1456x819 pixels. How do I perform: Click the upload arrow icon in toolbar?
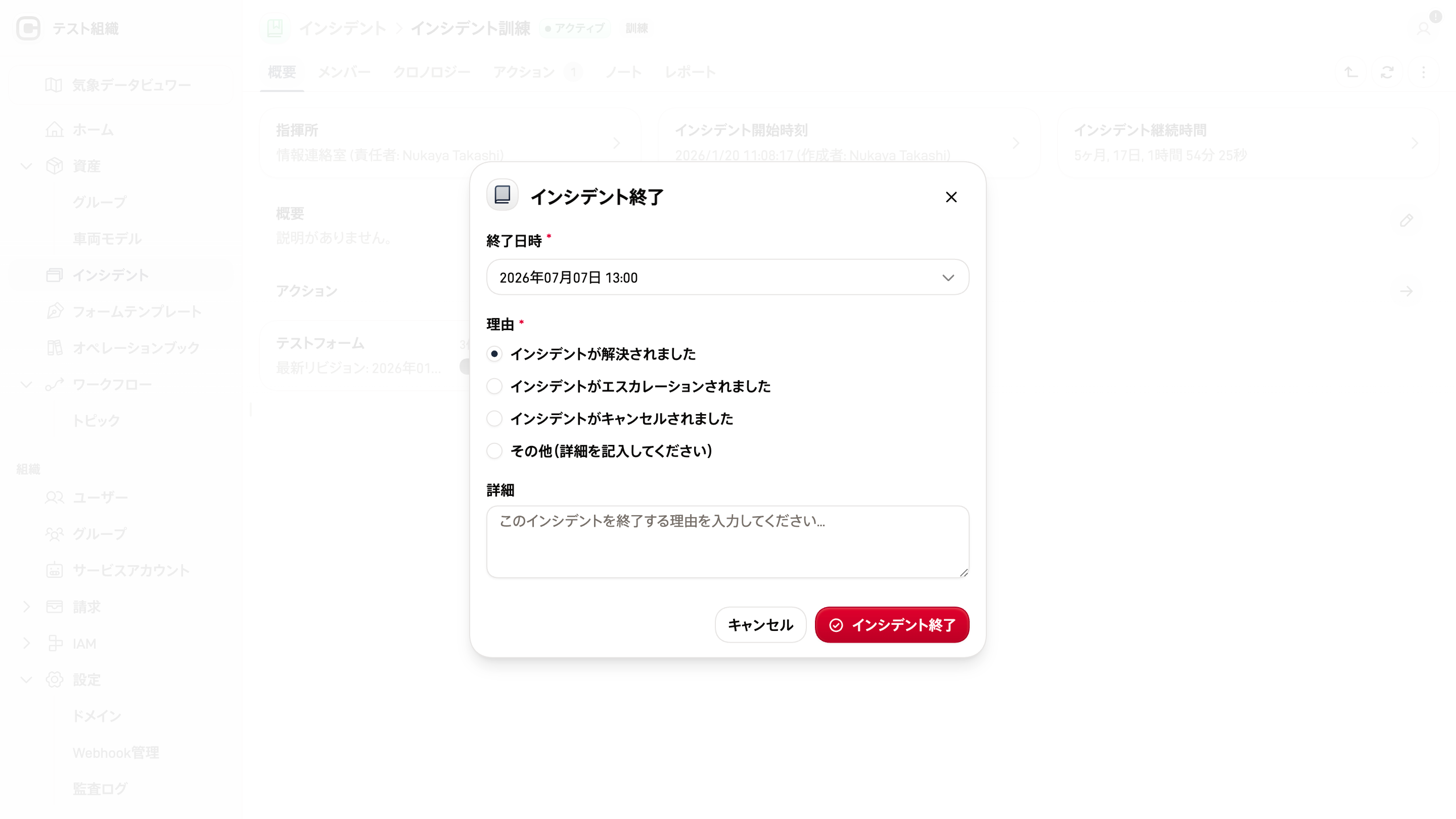point(1351,72)
